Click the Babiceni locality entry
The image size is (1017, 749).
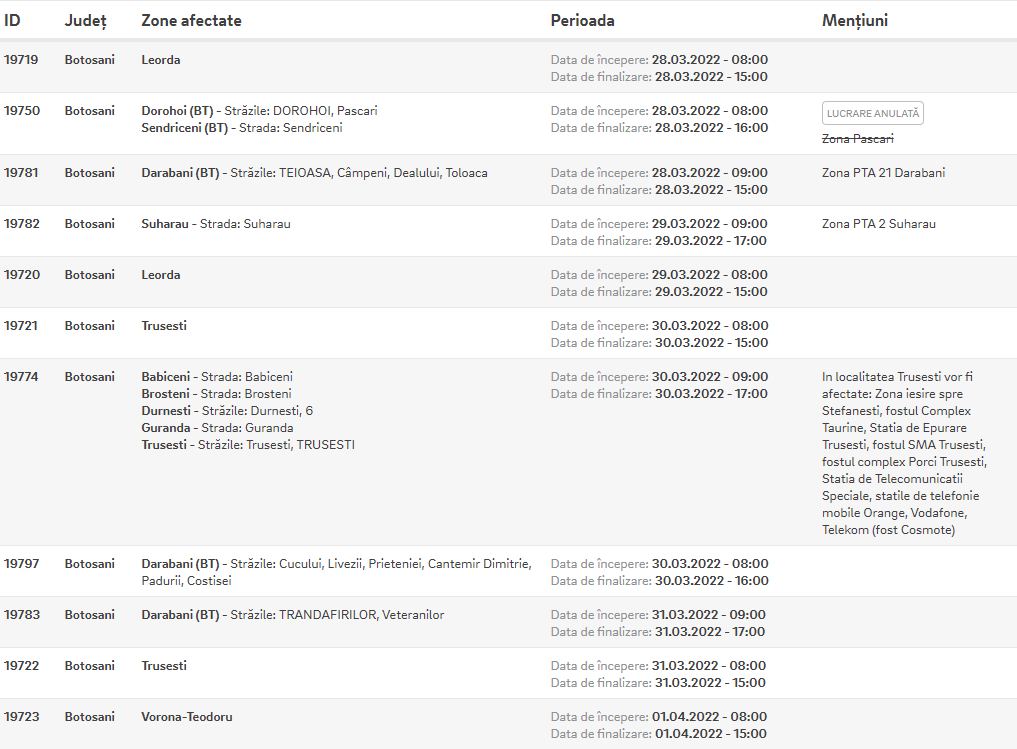[x=217, y=377]
